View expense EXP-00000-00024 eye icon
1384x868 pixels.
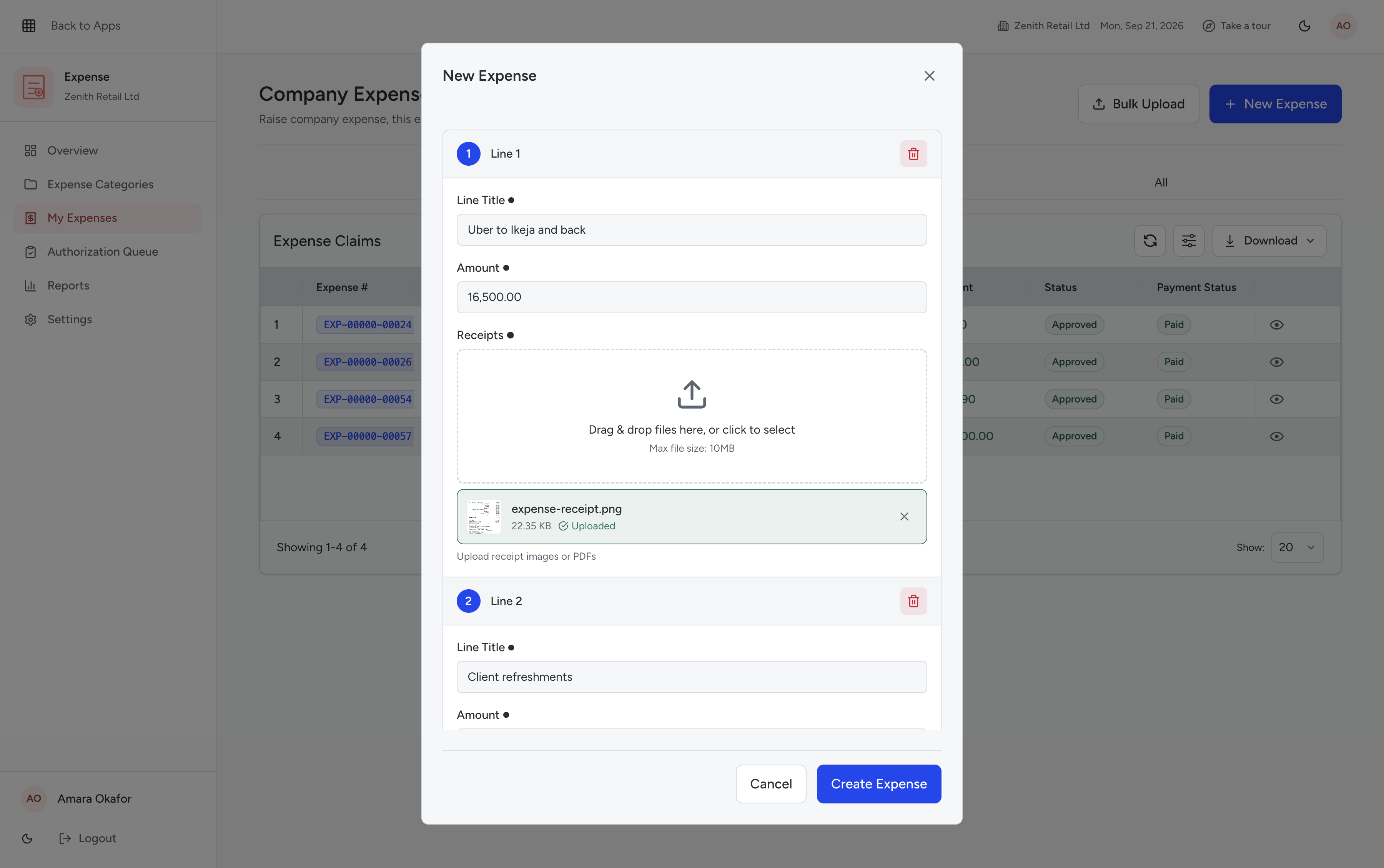pyautogui.click(x=1276, y=325)
